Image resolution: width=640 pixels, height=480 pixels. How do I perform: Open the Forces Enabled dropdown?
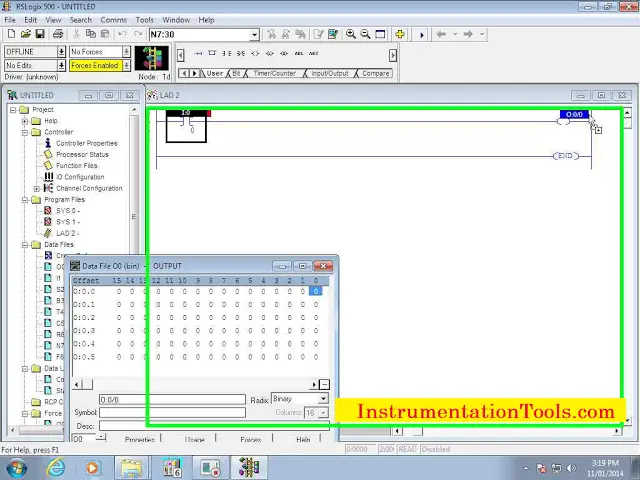coord(126,65)
